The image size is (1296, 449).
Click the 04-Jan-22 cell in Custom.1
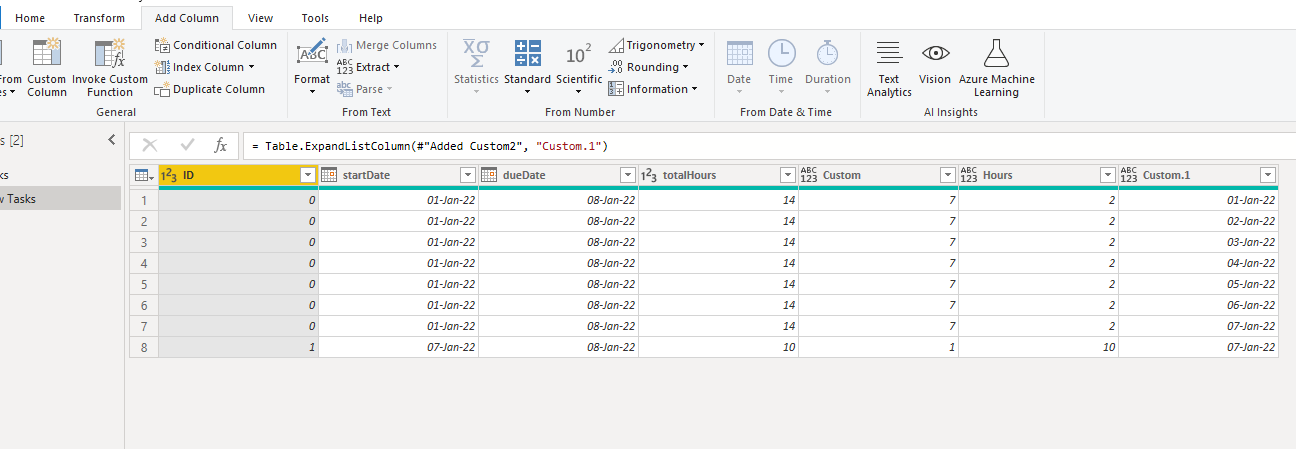[1198, 263]
